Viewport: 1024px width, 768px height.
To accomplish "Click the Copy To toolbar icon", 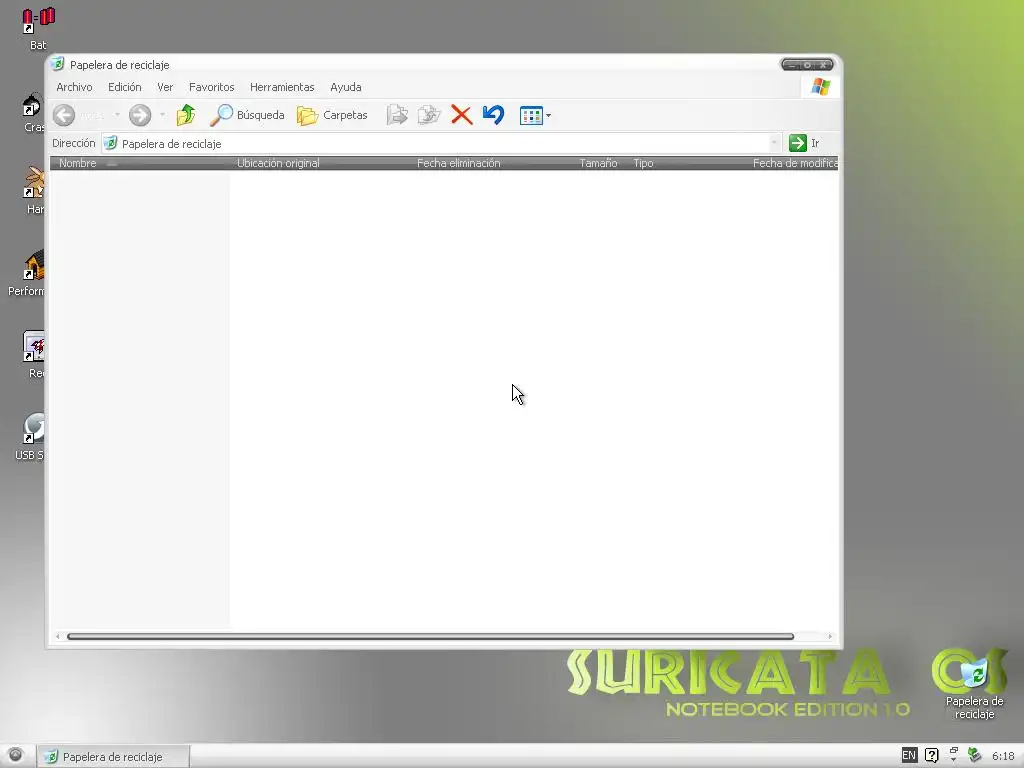I will tap(429, 115).
